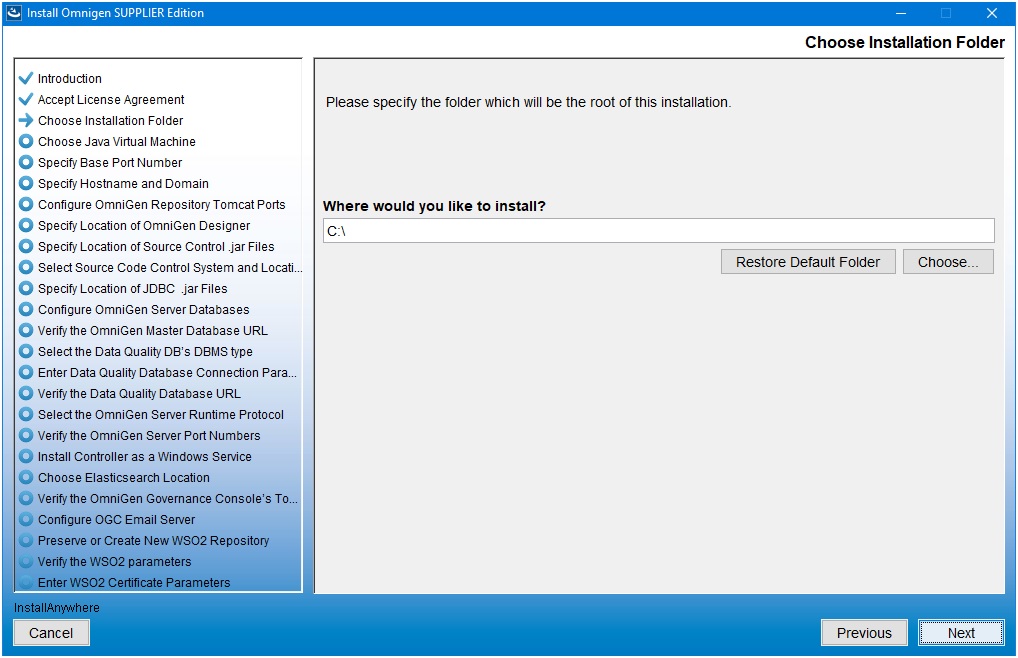Click circle icon beside Configure OmniGen Repository Tomcat Ports
1018x658 pixels.
(26, 204)
